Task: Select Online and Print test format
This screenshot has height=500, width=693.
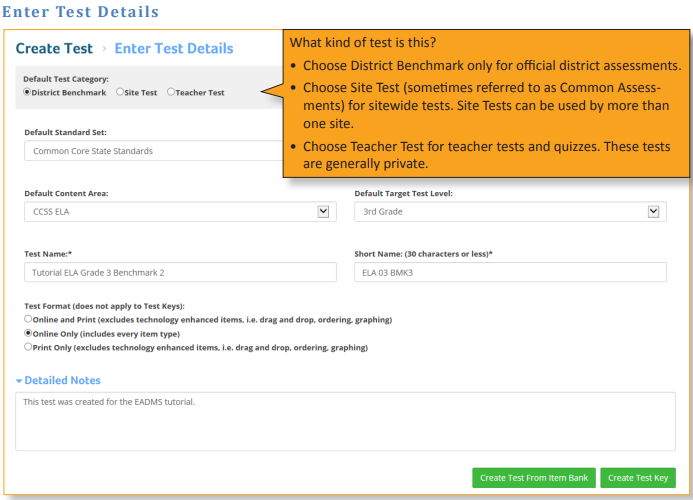Action: [28, 319]
